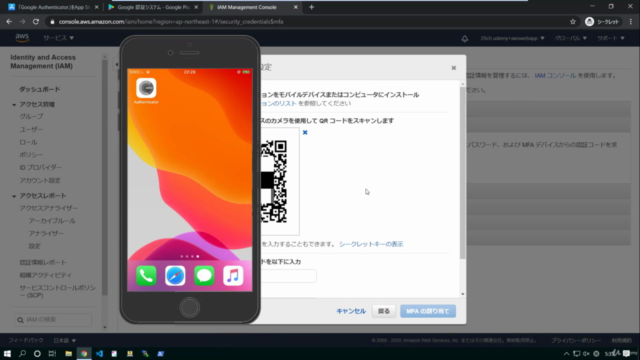Open the PowerShell icon in taskbar

point(160,353)
